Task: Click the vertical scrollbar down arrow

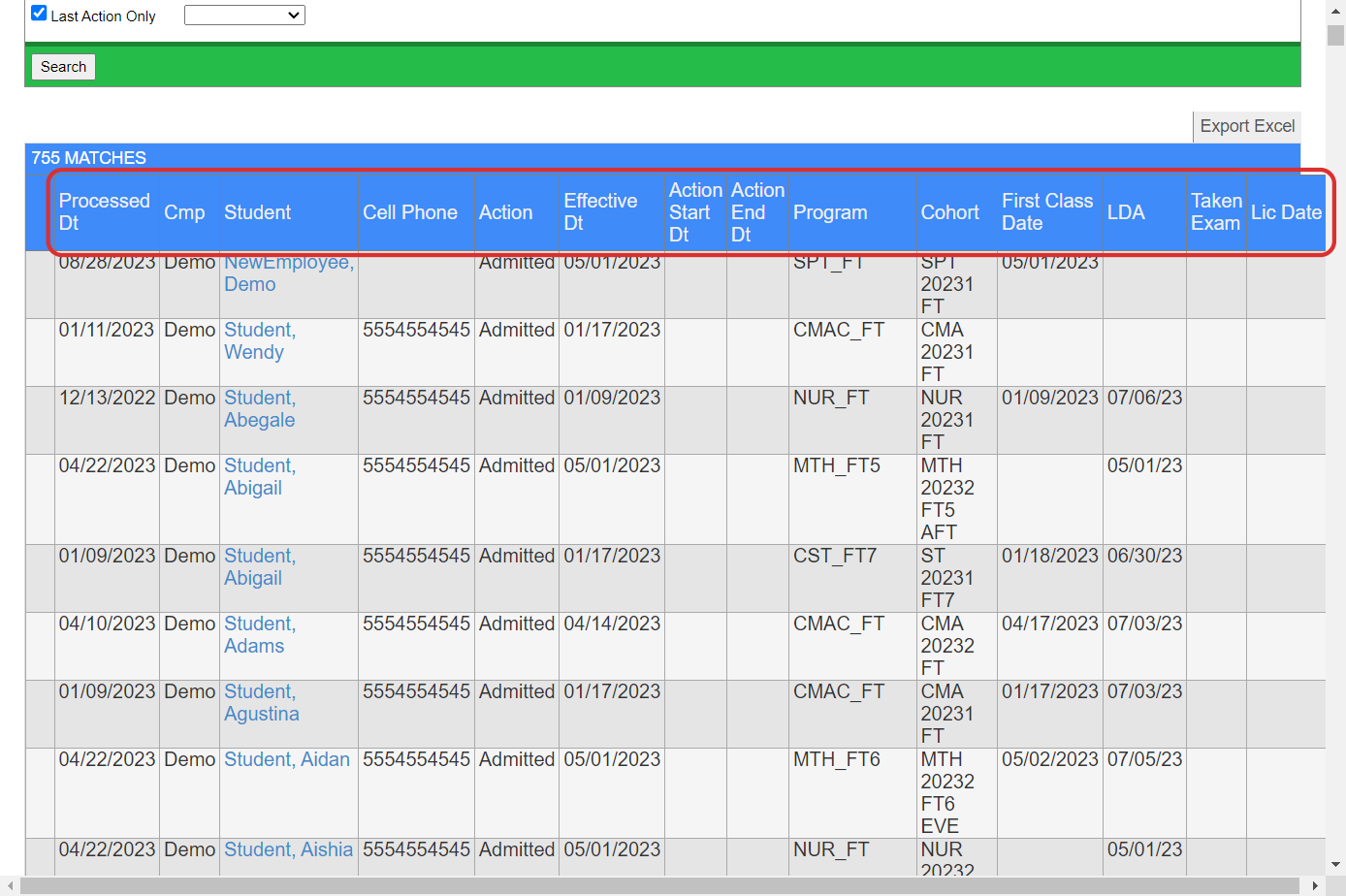Action: pos(1335,864)
